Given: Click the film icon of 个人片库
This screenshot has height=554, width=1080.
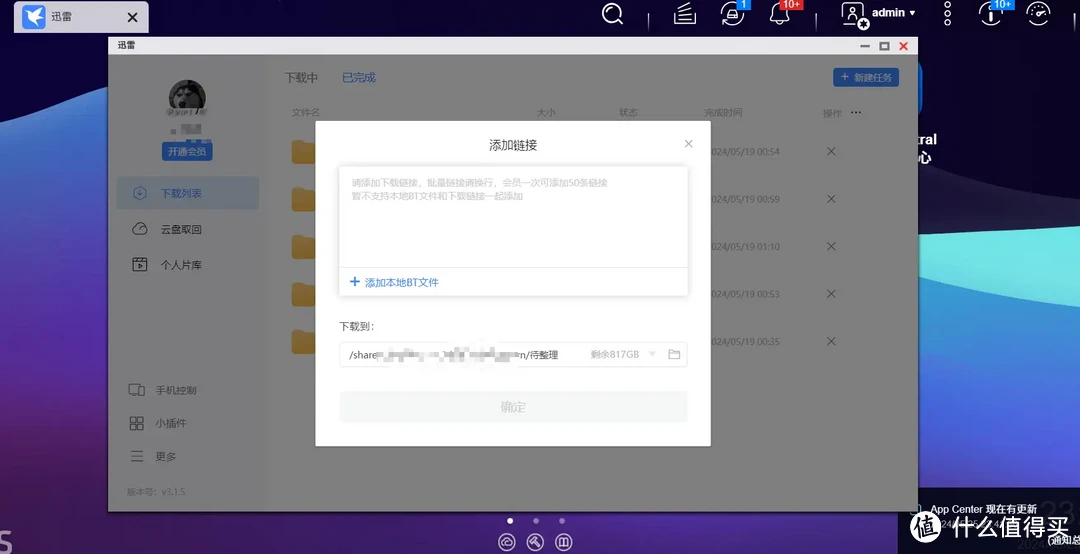Looking at the screenshot, I should click(140, 265).
